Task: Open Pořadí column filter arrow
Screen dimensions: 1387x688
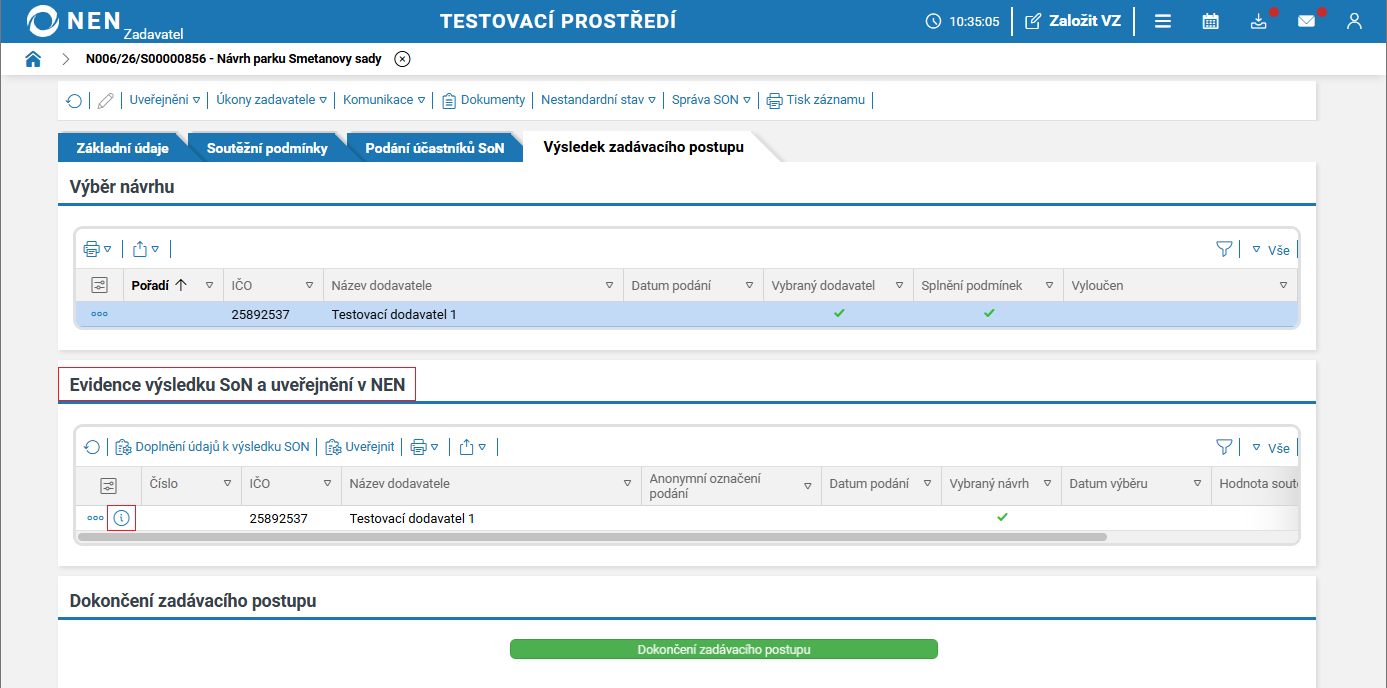Action: 209,285
